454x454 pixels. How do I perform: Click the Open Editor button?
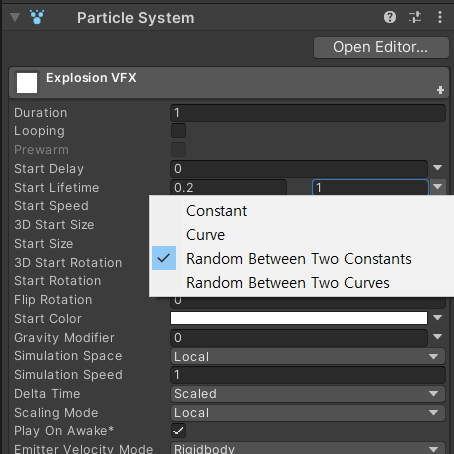[381, 47]
